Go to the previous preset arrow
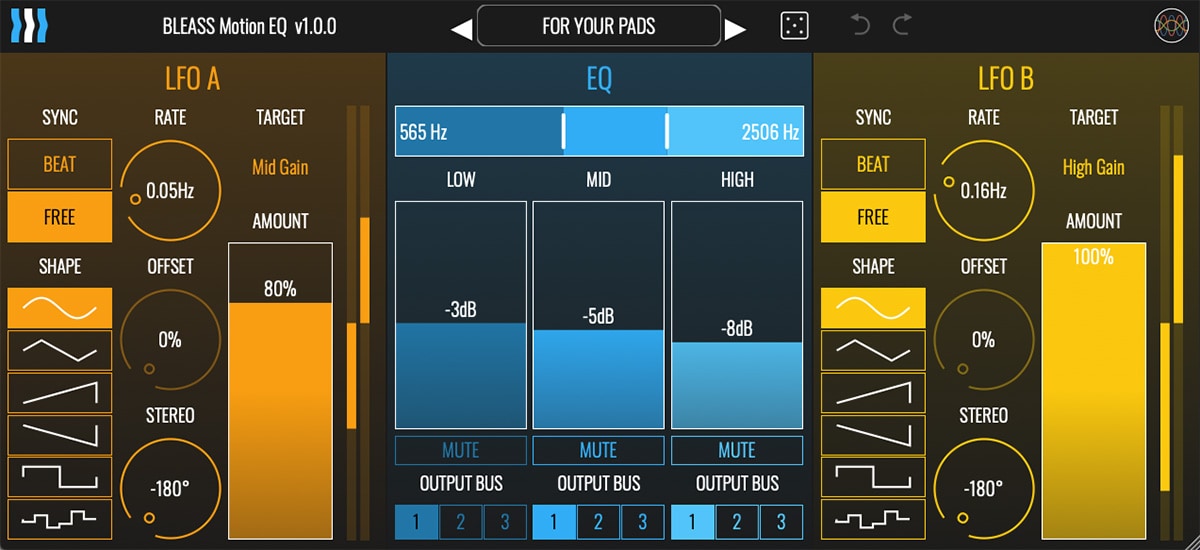The height and width of the screenshot is (550, 1200). pos(461,29)
